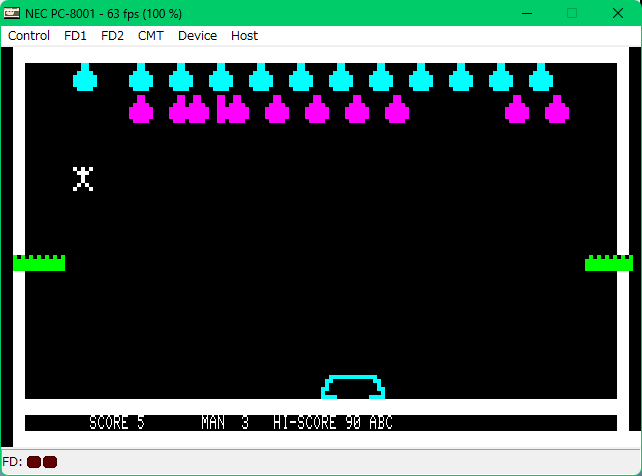Viewport: 642px width, 476px height.
Task: Click the HI-SCORE 90 ABC text
Action: click(x=333, y=423)
